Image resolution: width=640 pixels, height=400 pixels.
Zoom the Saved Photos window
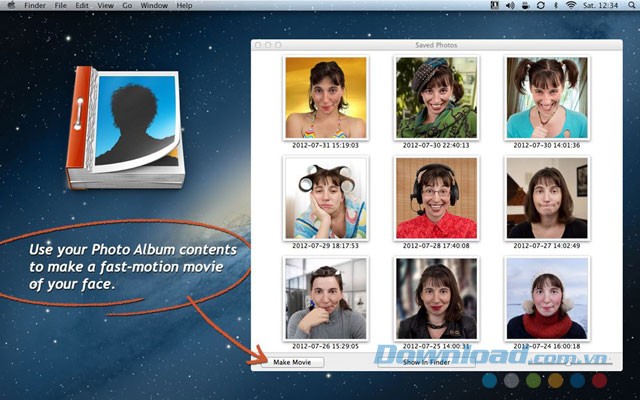[278, 45]
